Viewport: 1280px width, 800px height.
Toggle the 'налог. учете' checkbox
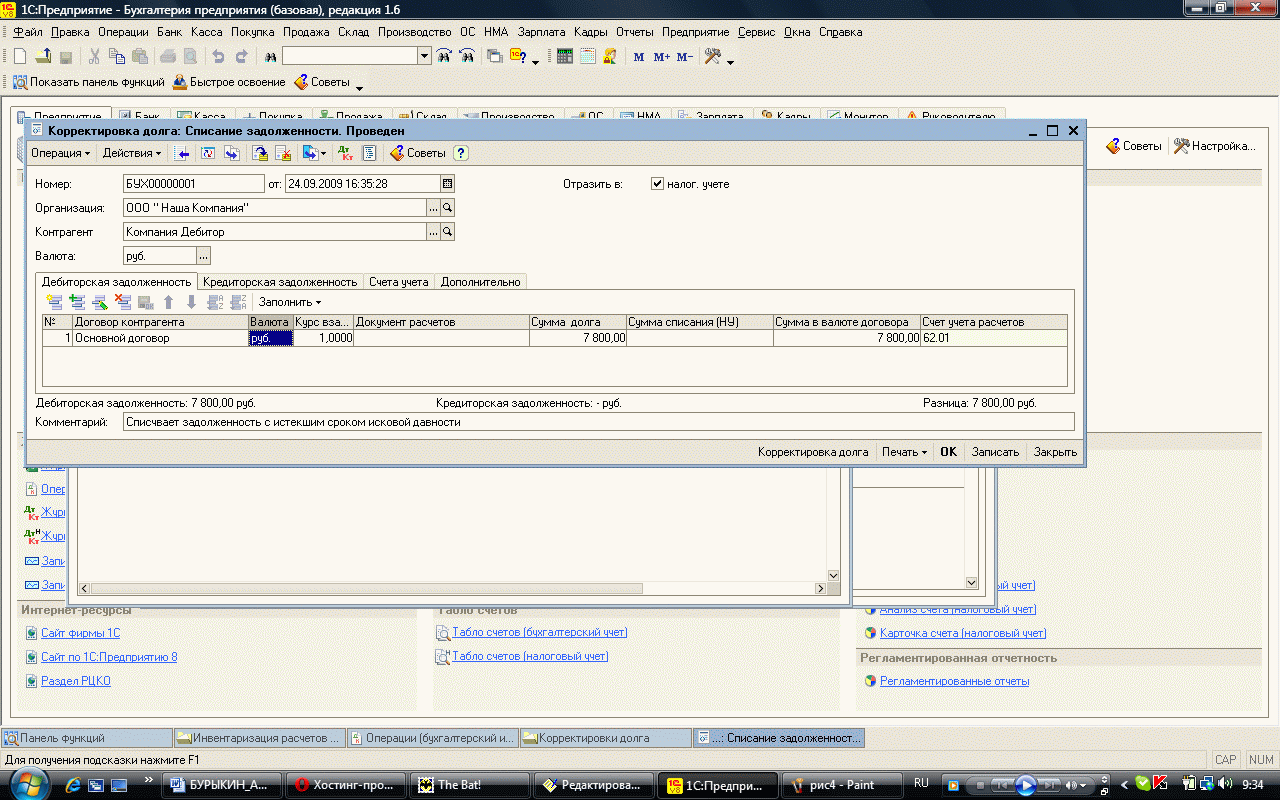click(657, 184)
